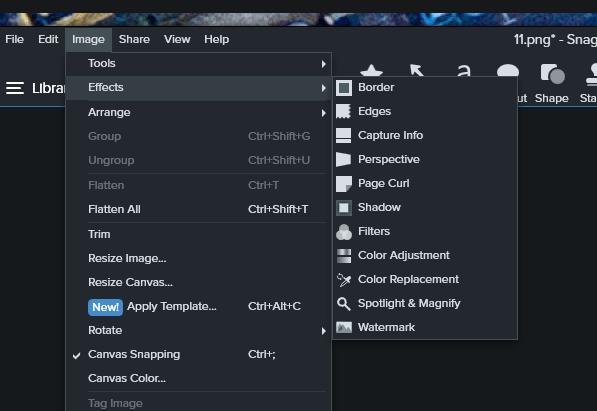The height and width of the screenshot is (411, 597).
Task: Click the Perspective effect icon
Action: click(343, 160)
